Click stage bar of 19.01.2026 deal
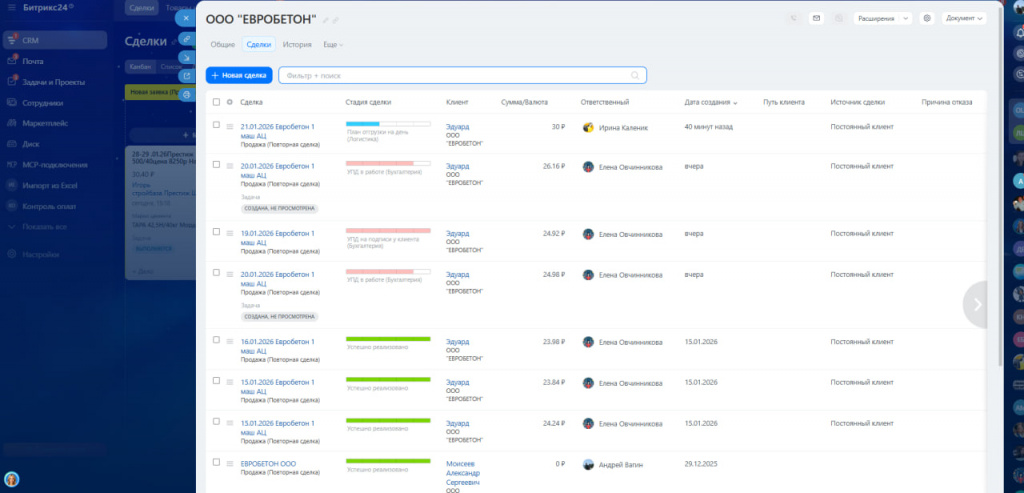 388,230
